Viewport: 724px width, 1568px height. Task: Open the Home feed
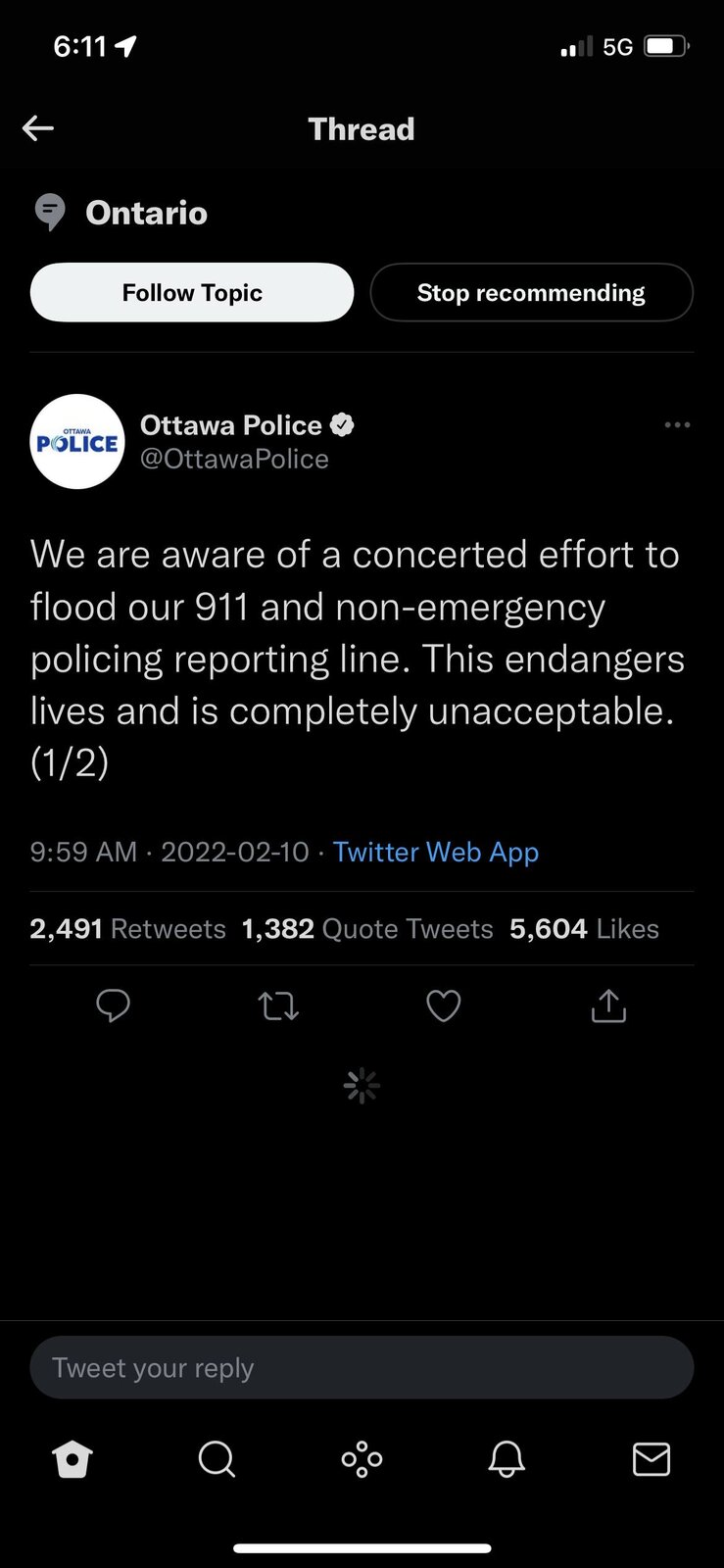click(x=72, y=1459)
